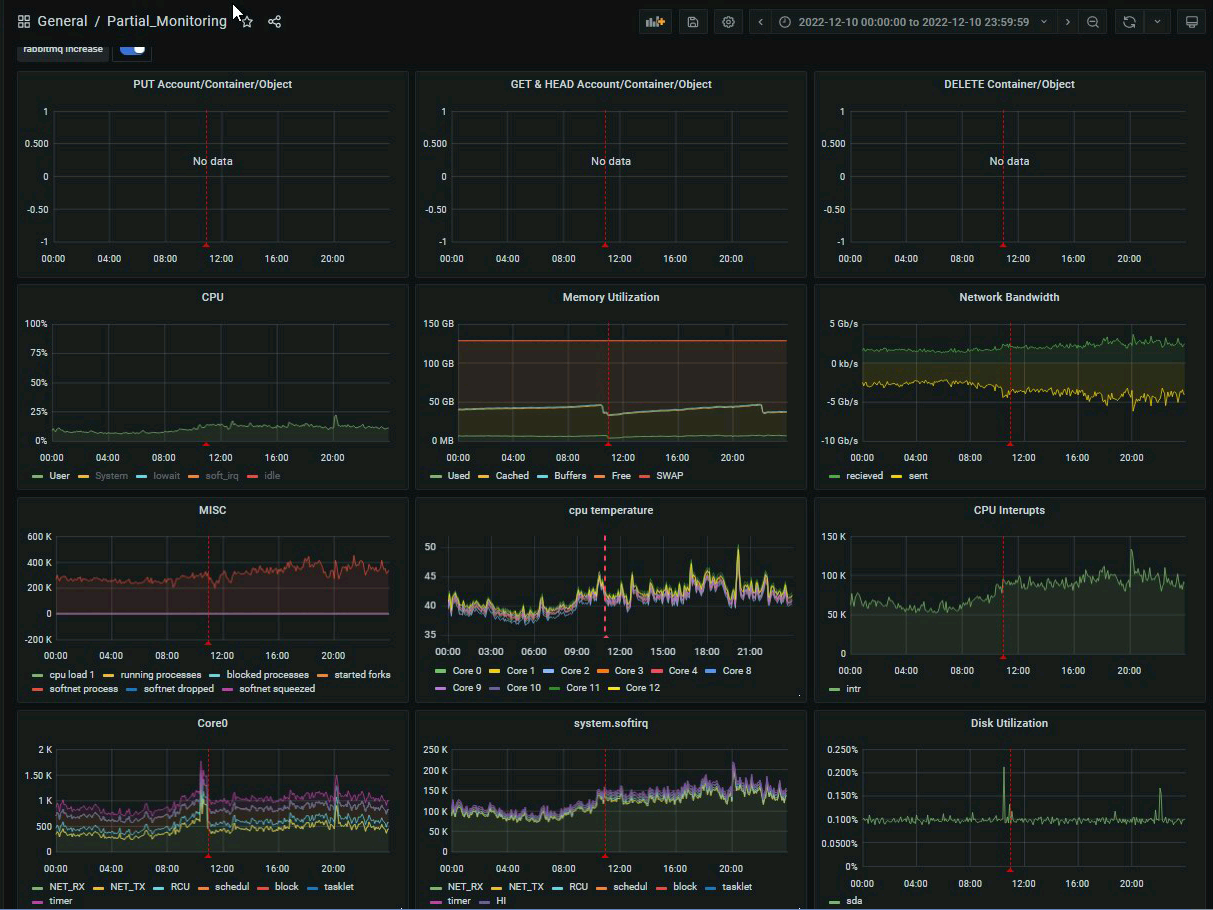Image resolution: width=1213 pixels, height=910 pixels.
Task: Open the CPU panel title menu
Action: tap(212, 297)
